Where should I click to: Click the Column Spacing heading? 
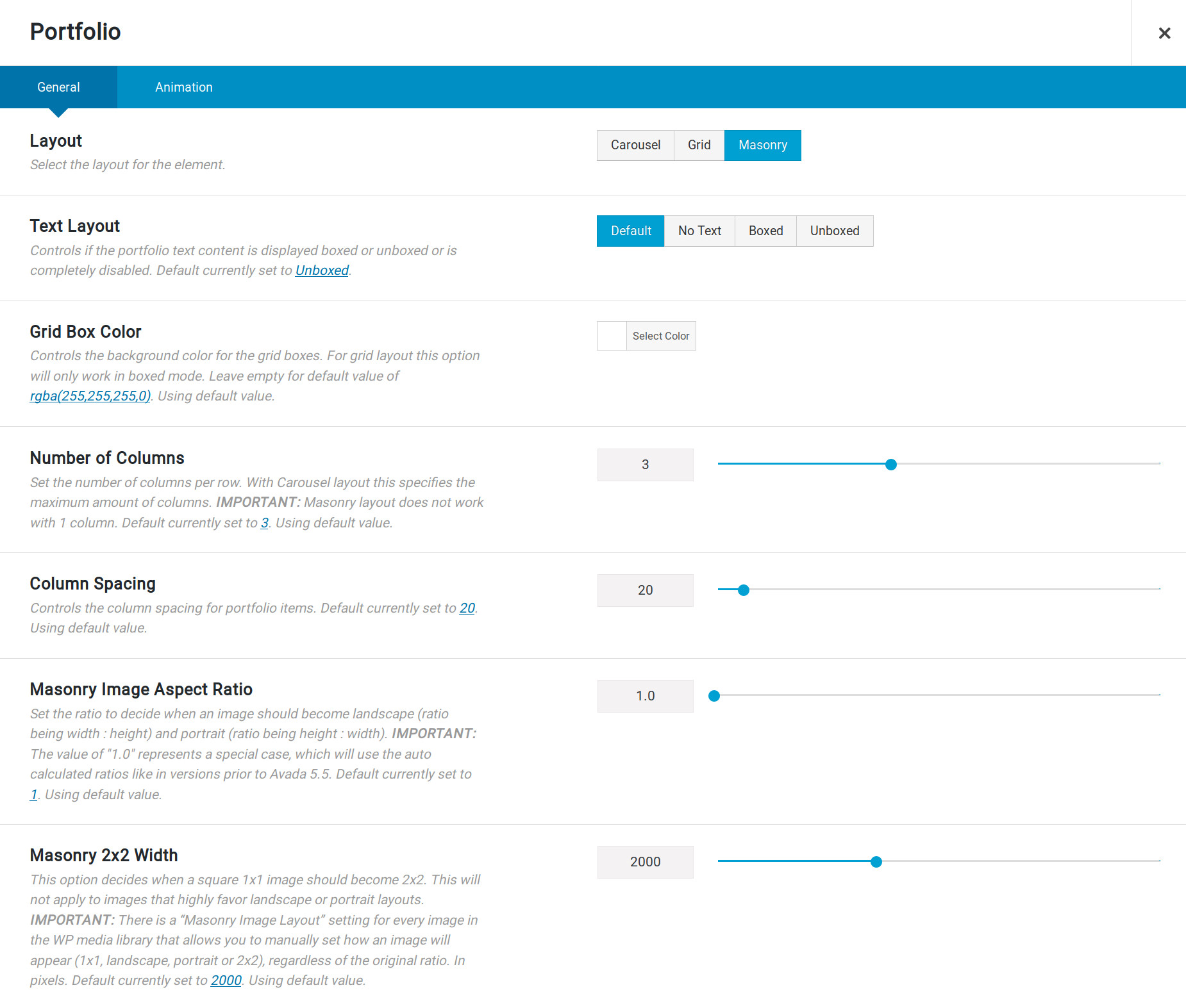click(x=93, y=584)
